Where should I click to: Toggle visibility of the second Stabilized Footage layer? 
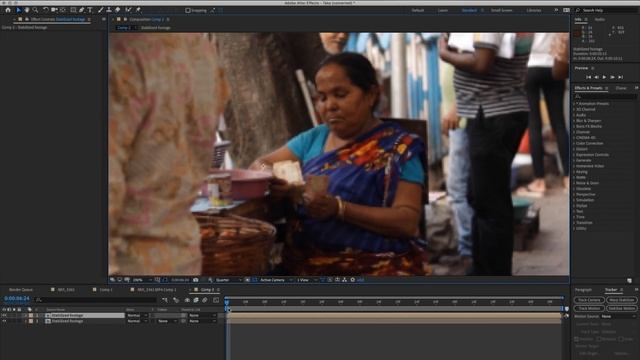click(x=4, y=321)
